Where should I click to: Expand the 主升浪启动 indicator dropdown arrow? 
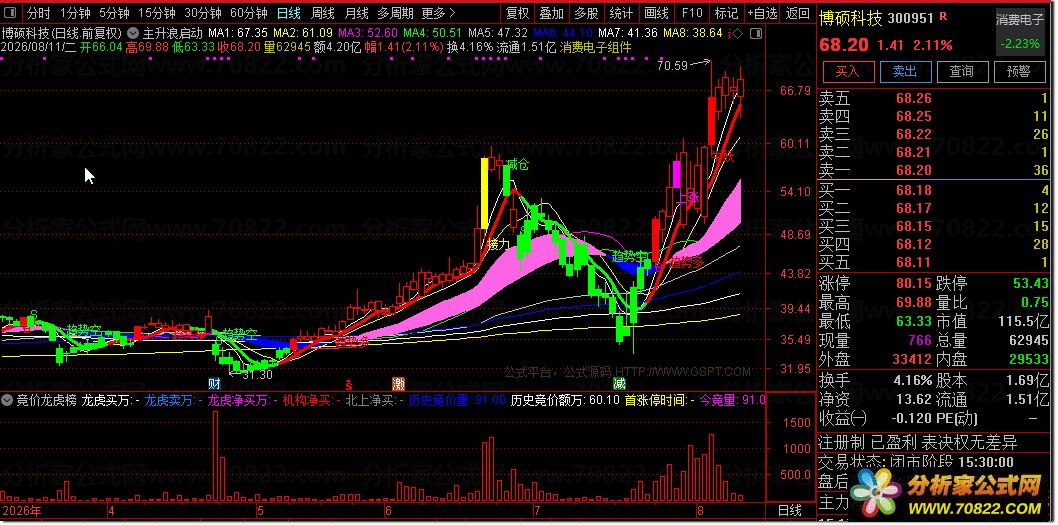coord(133,32)
